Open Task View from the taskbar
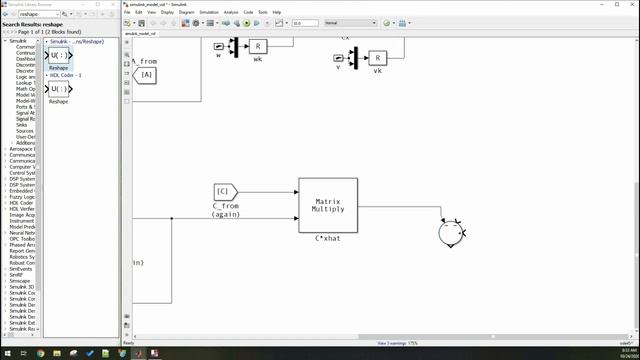This screenshot has width=640, height=360. pos(24,353)
